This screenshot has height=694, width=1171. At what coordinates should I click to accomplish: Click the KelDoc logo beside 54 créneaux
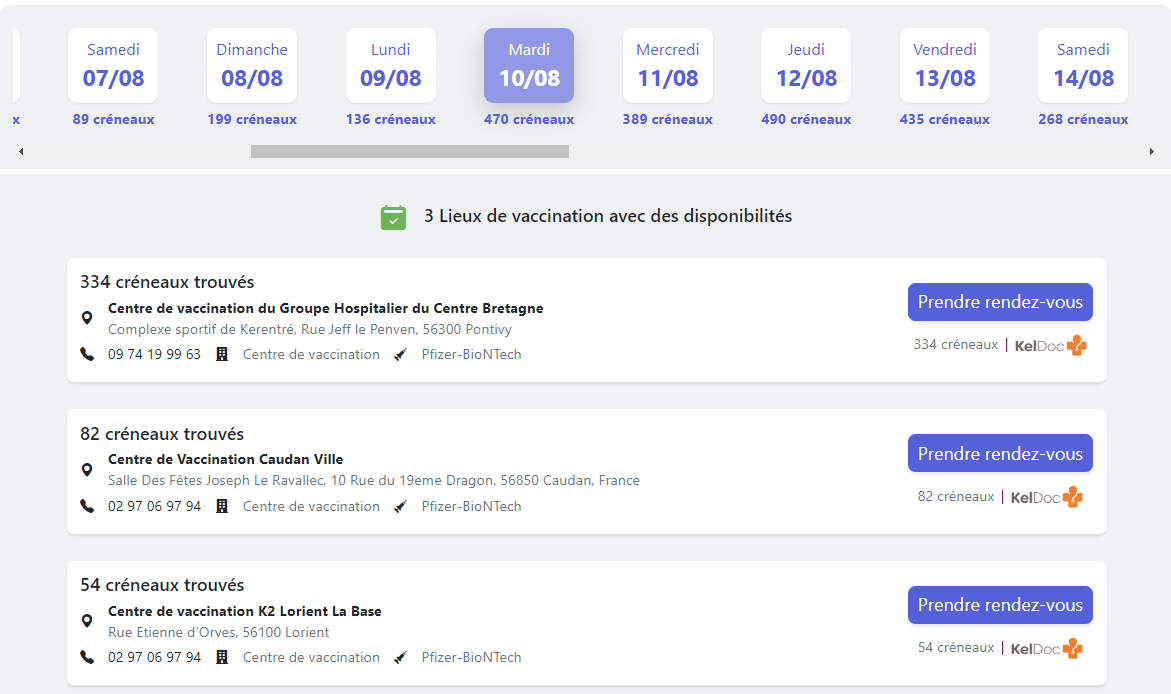tap(1046, 648)
